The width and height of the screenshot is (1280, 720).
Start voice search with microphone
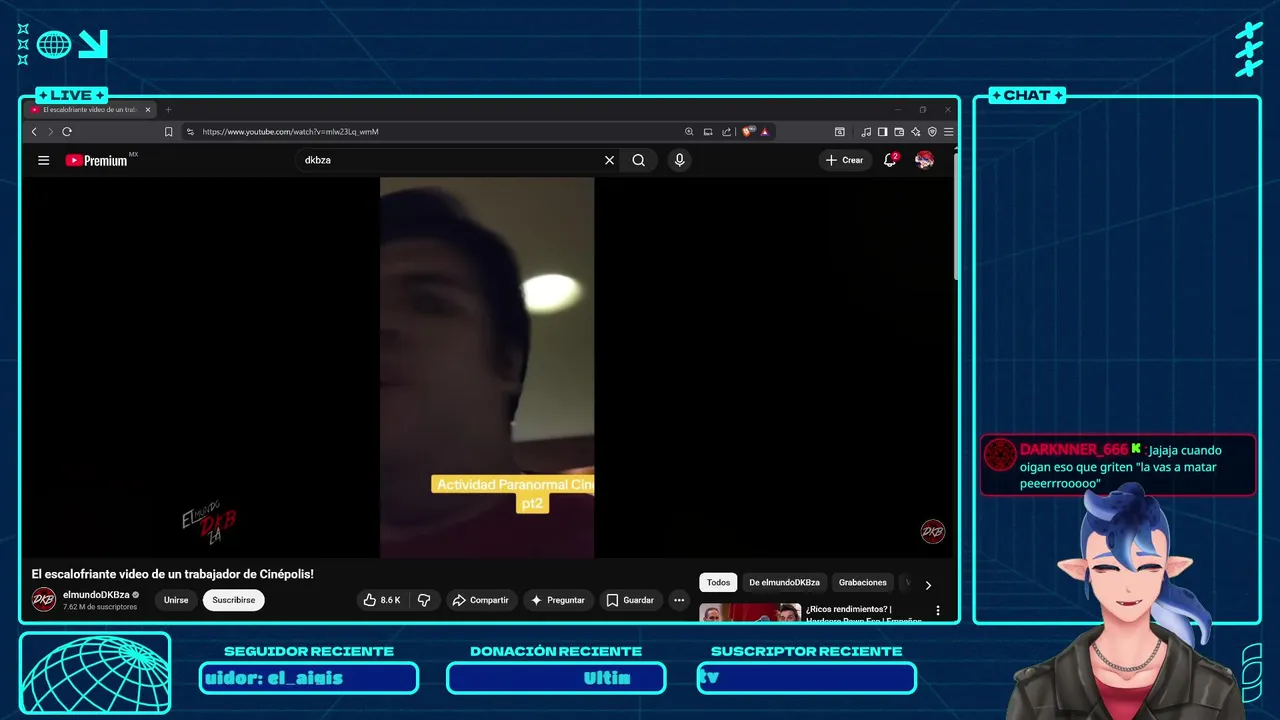pos(680,160)
